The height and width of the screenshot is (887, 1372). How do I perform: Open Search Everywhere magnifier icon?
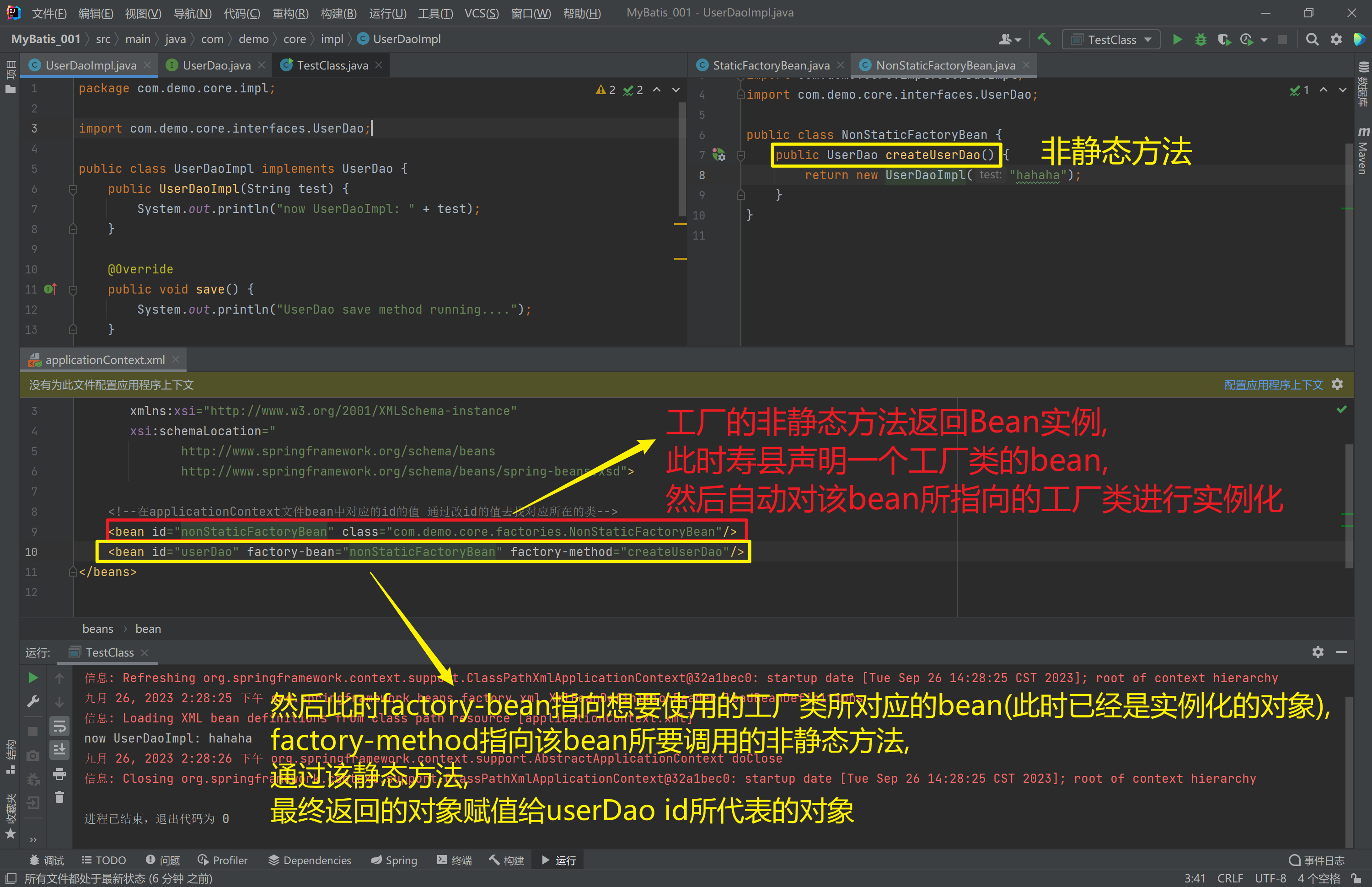pos(1312,39)
